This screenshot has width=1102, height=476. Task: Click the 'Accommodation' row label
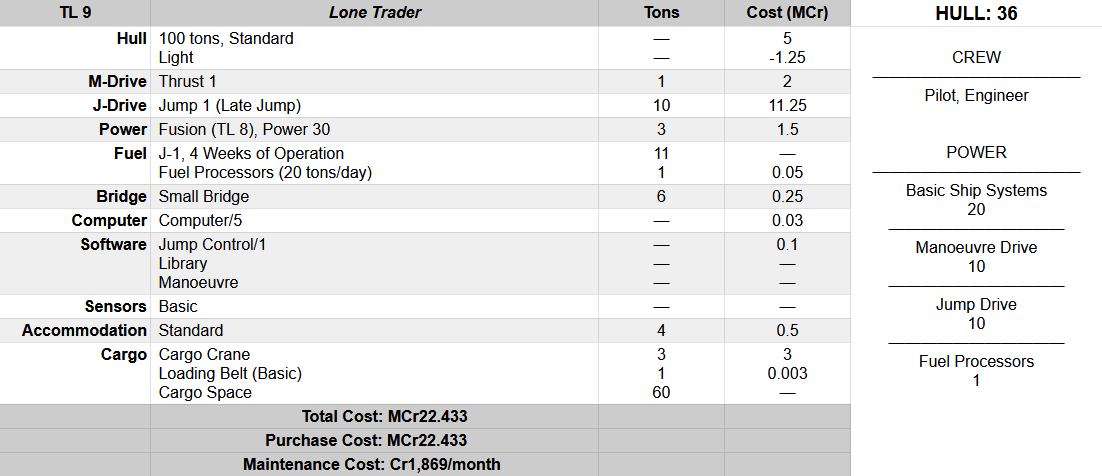(x=84, y=331)
